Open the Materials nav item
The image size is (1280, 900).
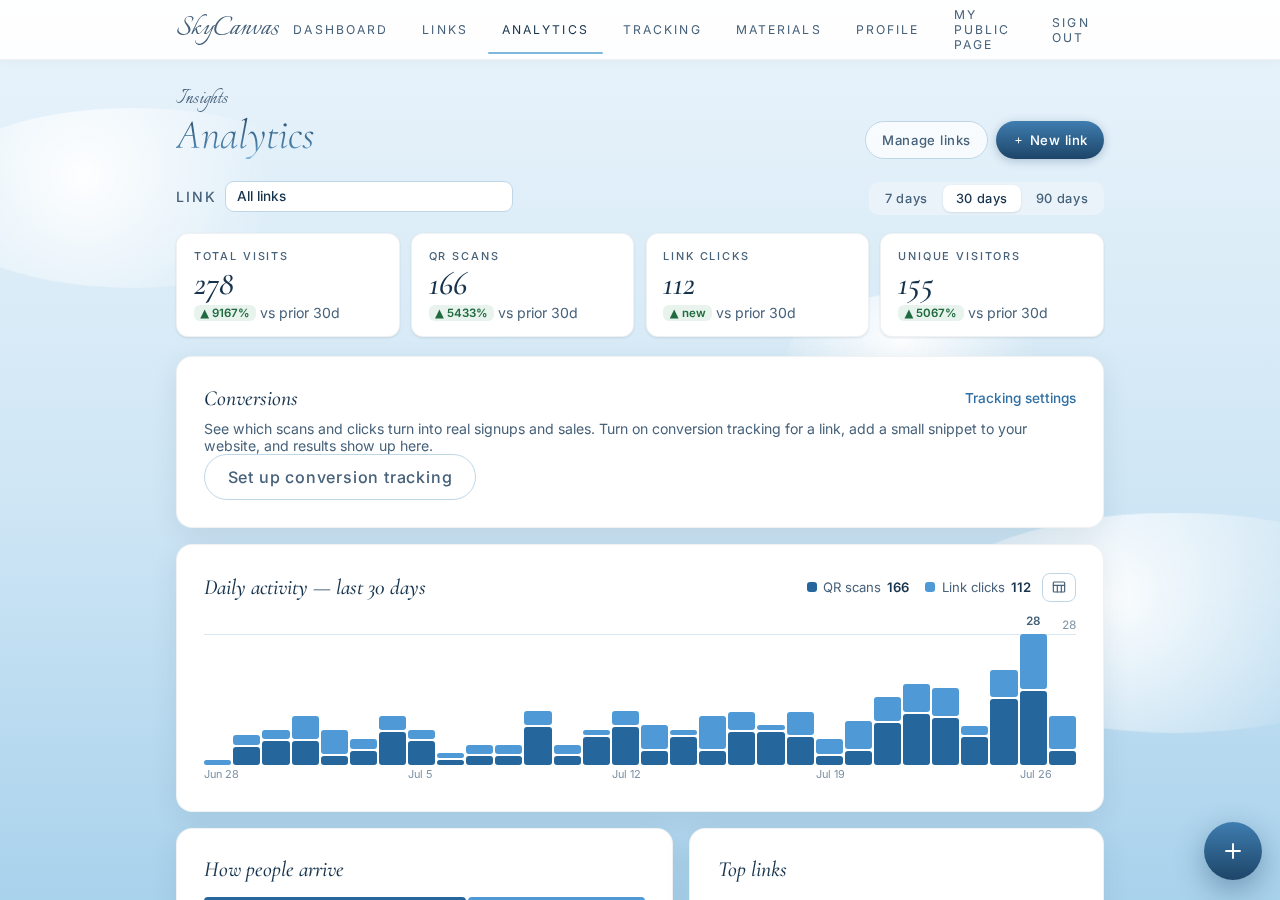(779, 30)
